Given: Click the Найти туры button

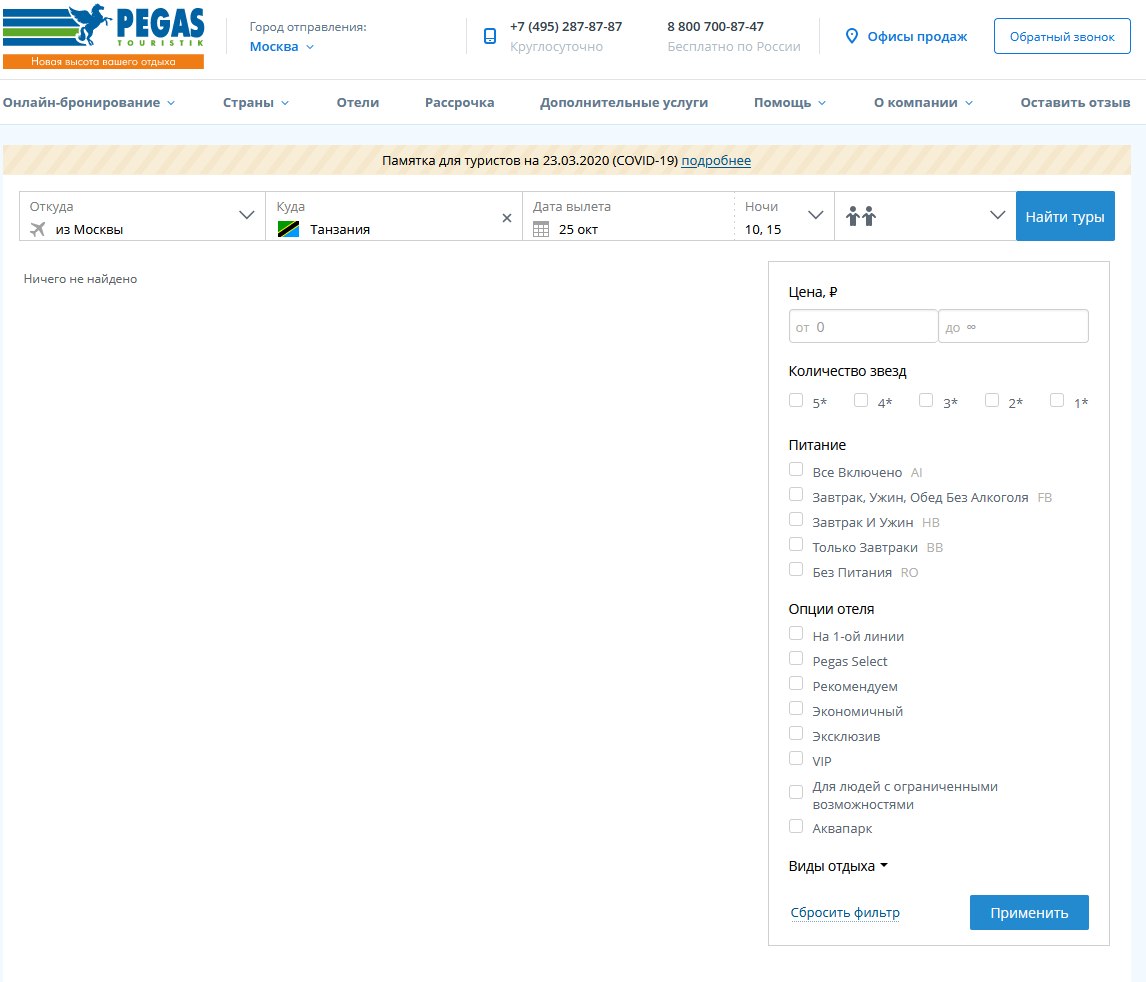Looking at the screenshot, I should (x=1065, y=216).
